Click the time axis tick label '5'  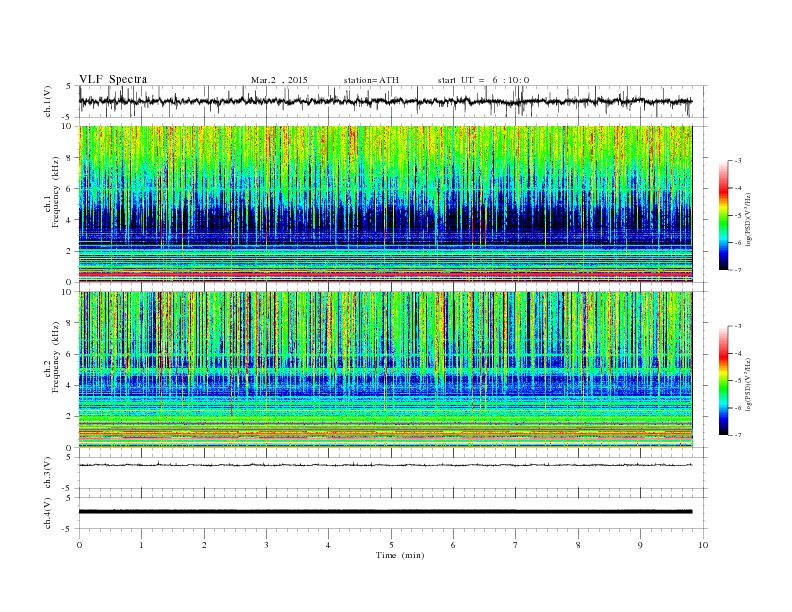pyautogui.click(x=391, y=545)
